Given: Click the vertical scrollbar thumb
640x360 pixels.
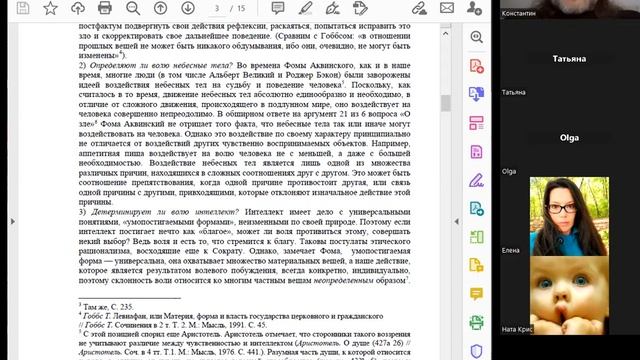Looking at the screenshot, I should point(445,103).
